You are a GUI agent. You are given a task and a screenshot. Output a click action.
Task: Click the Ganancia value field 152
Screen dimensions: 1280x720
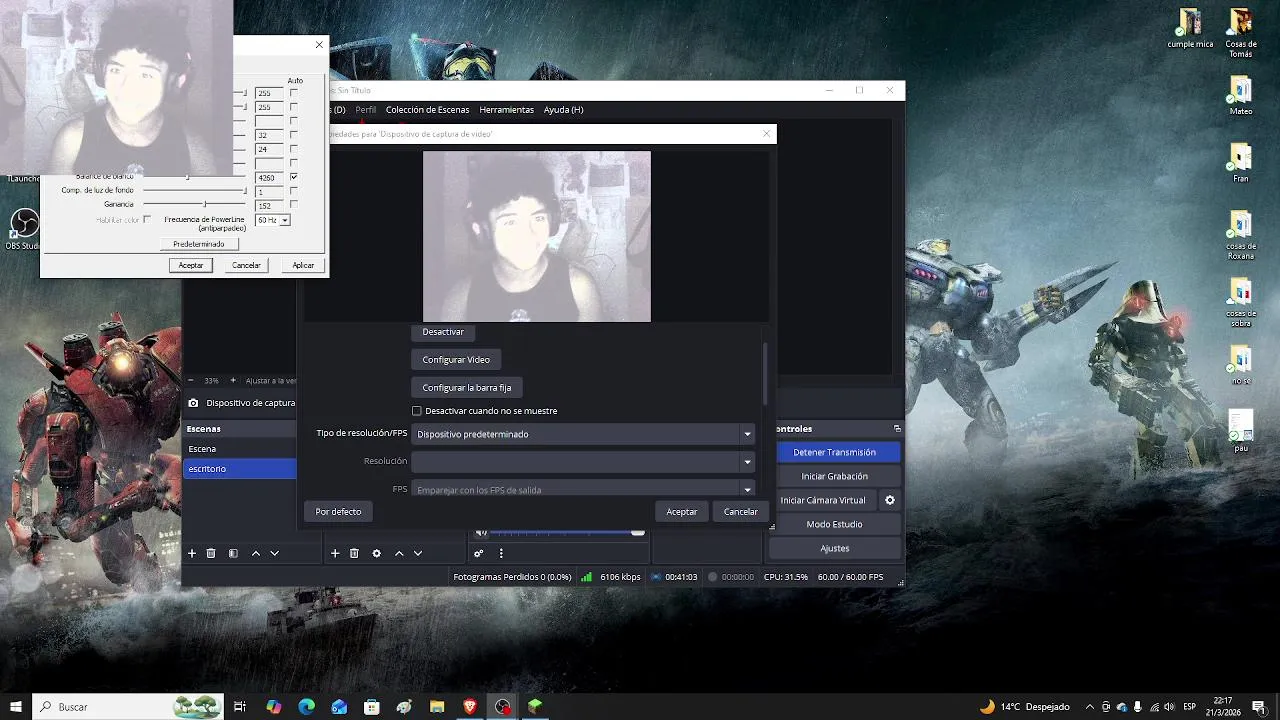pyautogui.click(x=269, y=205)
